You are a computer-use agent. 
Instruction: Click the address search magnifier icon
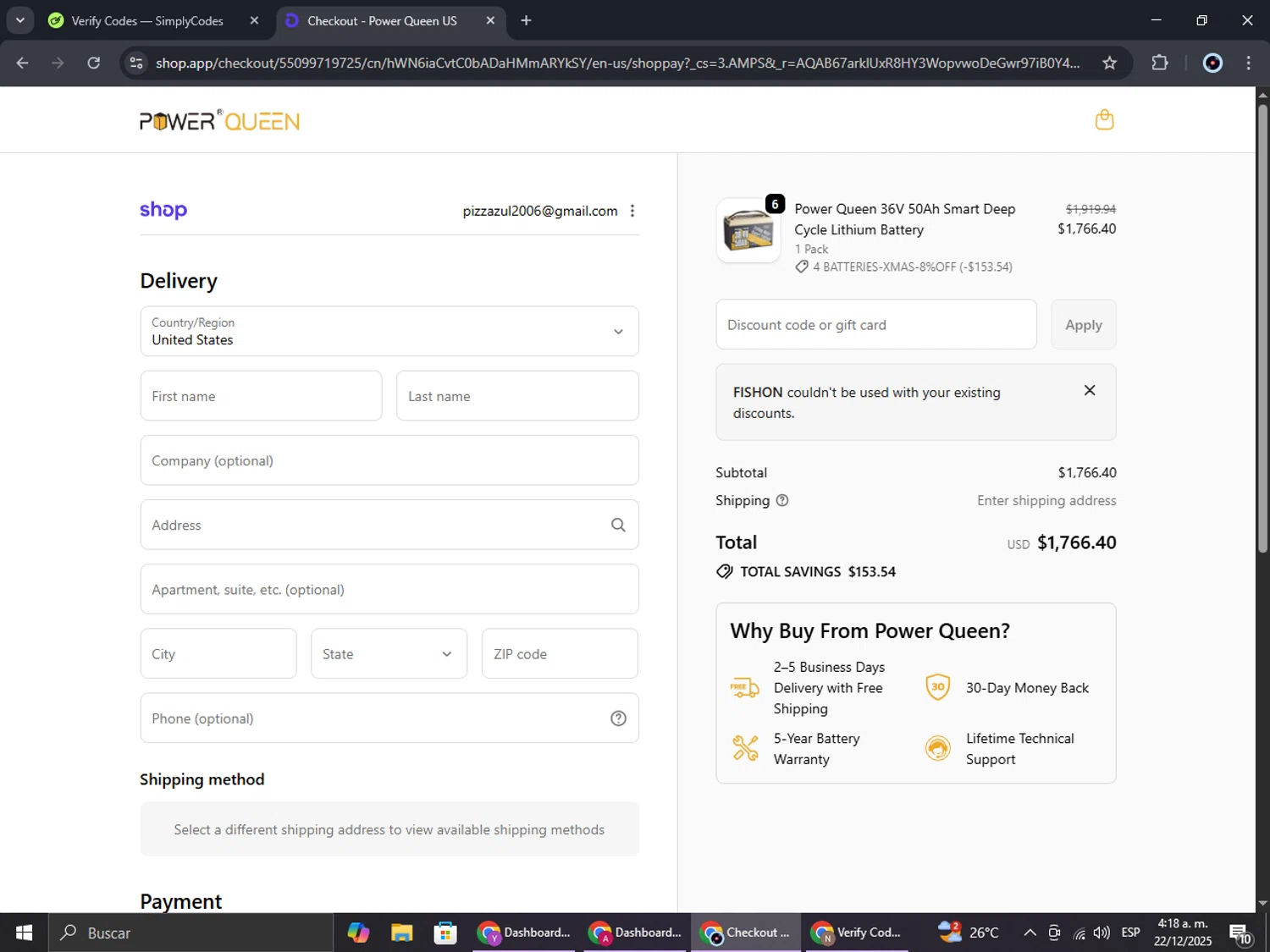(x=618, y=525)
